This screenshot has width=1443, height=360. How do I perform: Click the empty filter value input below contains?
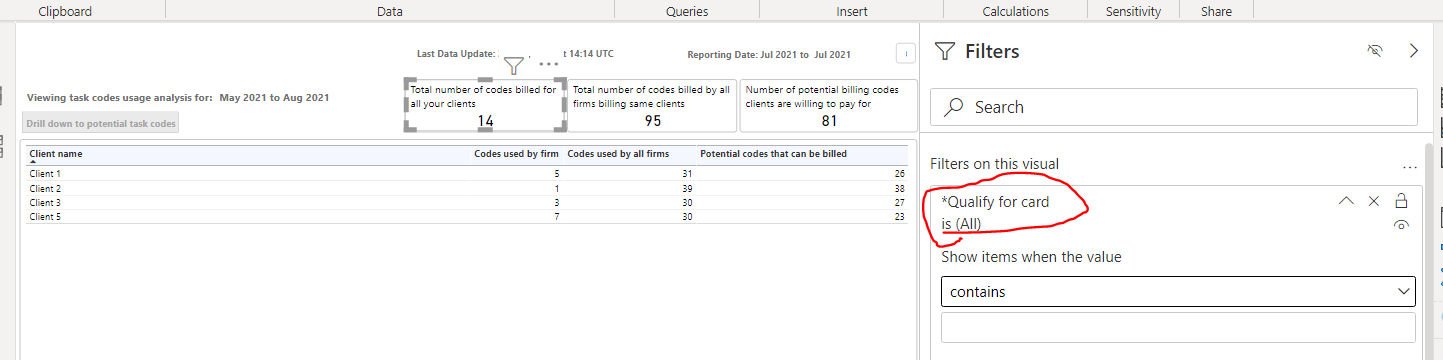1178,328
